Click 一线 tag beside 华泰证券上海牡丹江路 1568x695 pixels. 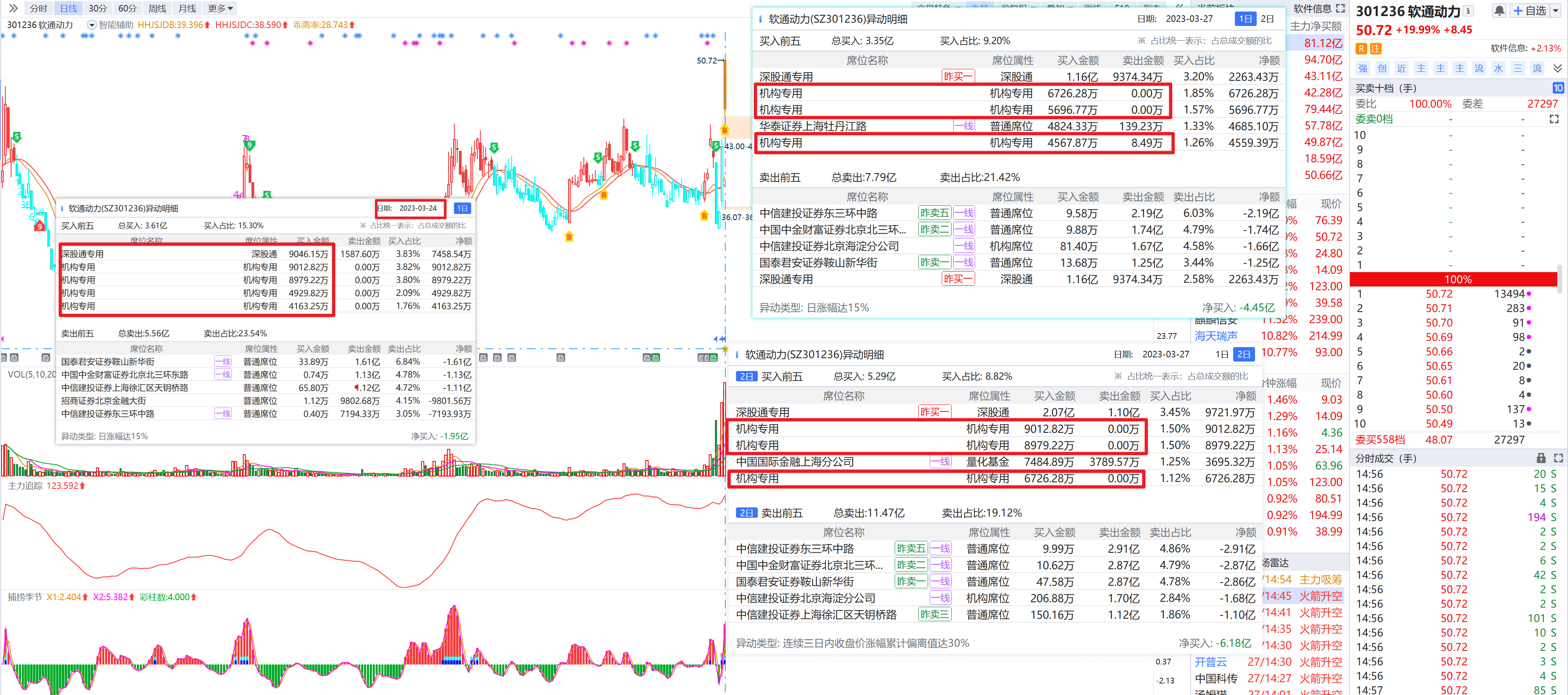click(x=964, y=126)
